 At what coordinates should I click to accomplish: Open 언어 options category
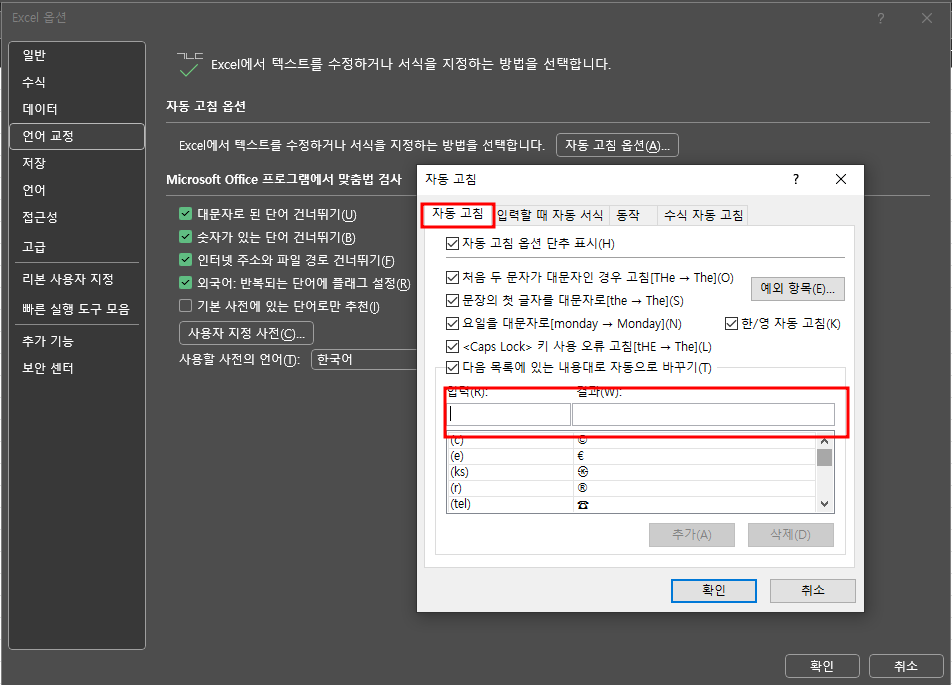76,190
